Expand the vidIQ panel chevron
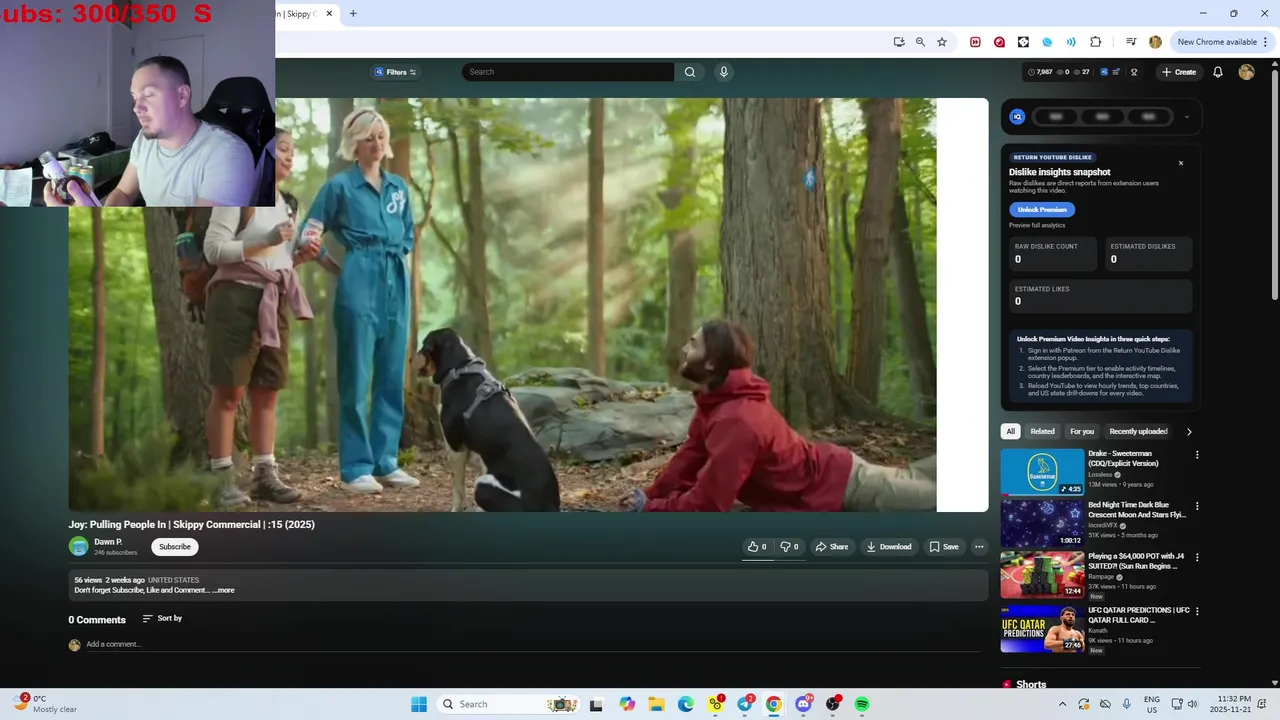This screenshot has height=720, width=1280. coord(1187,117)
